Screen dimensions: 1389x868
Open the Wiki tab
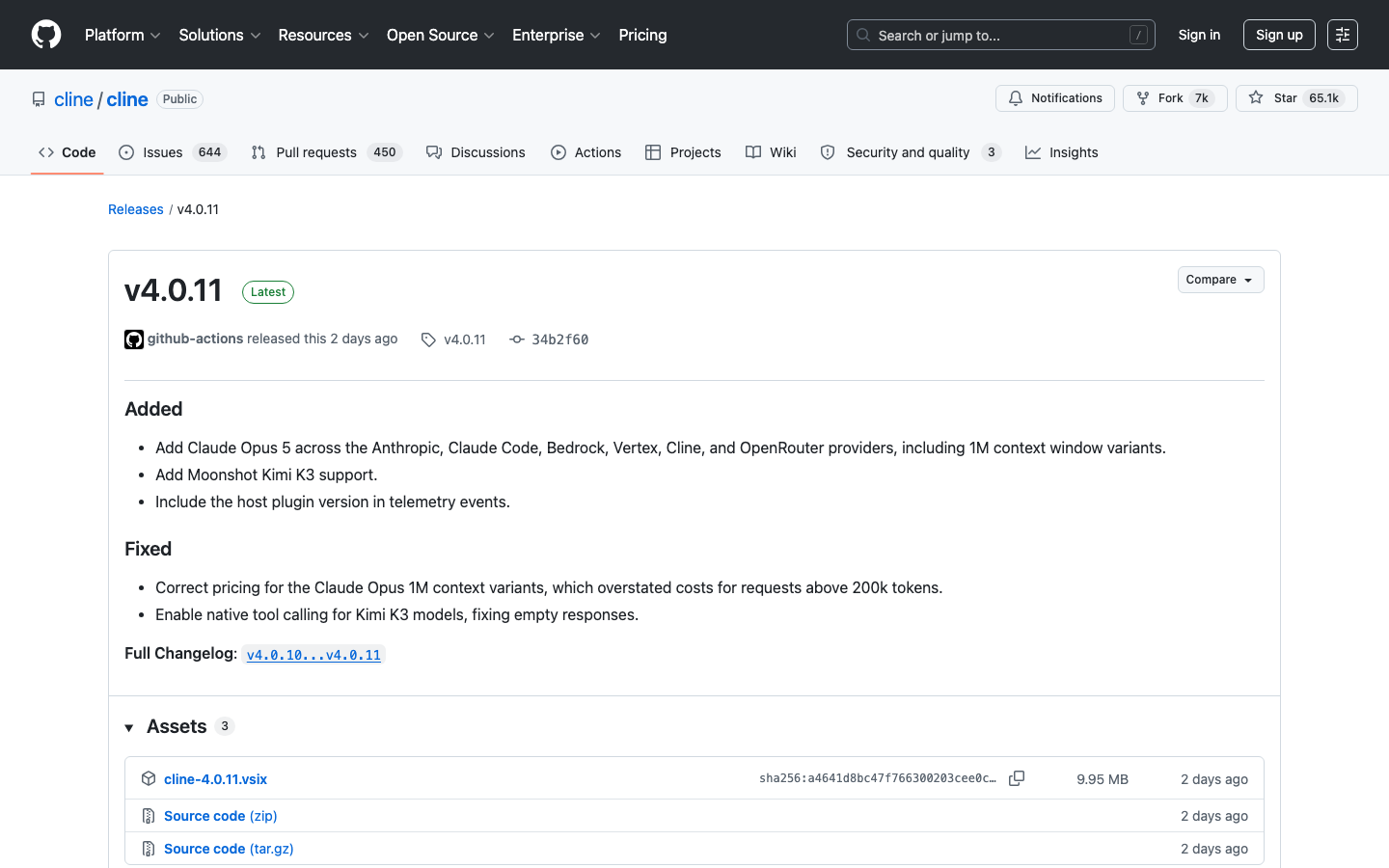point(771,152)
